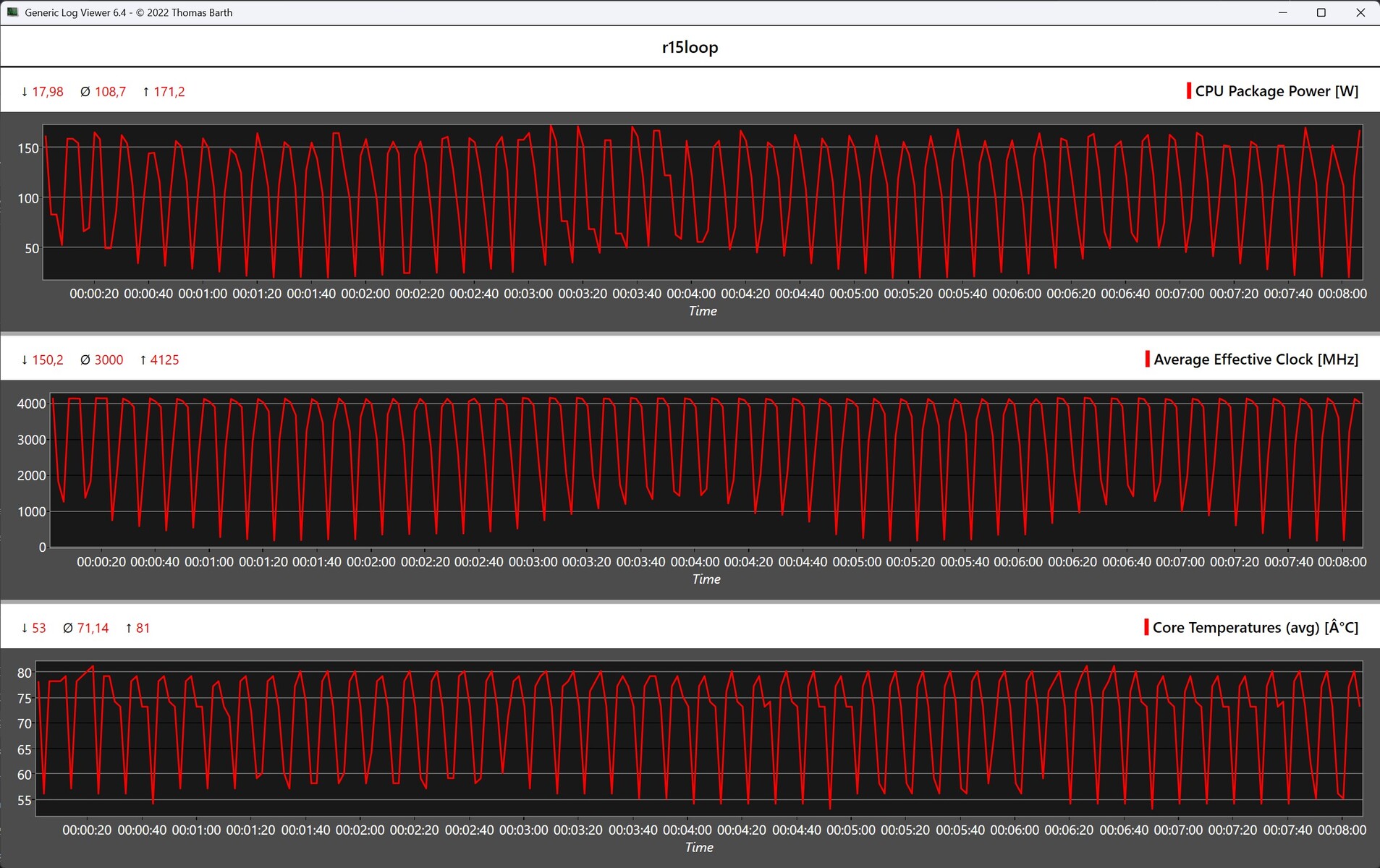The image size is (1380, 868).
Task: Click the minimum arrow icon beside 53
Action: point(25,629)
